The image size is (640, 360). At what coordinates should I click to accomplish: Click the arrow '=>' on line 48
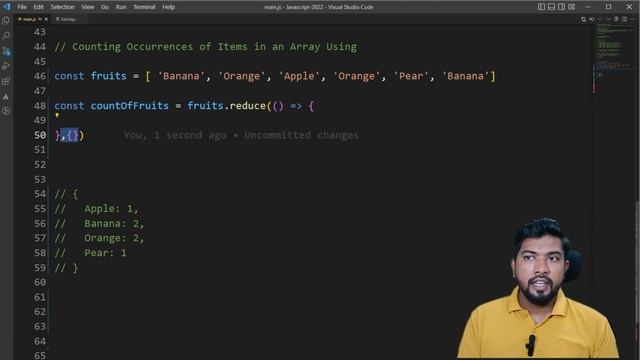296,106
